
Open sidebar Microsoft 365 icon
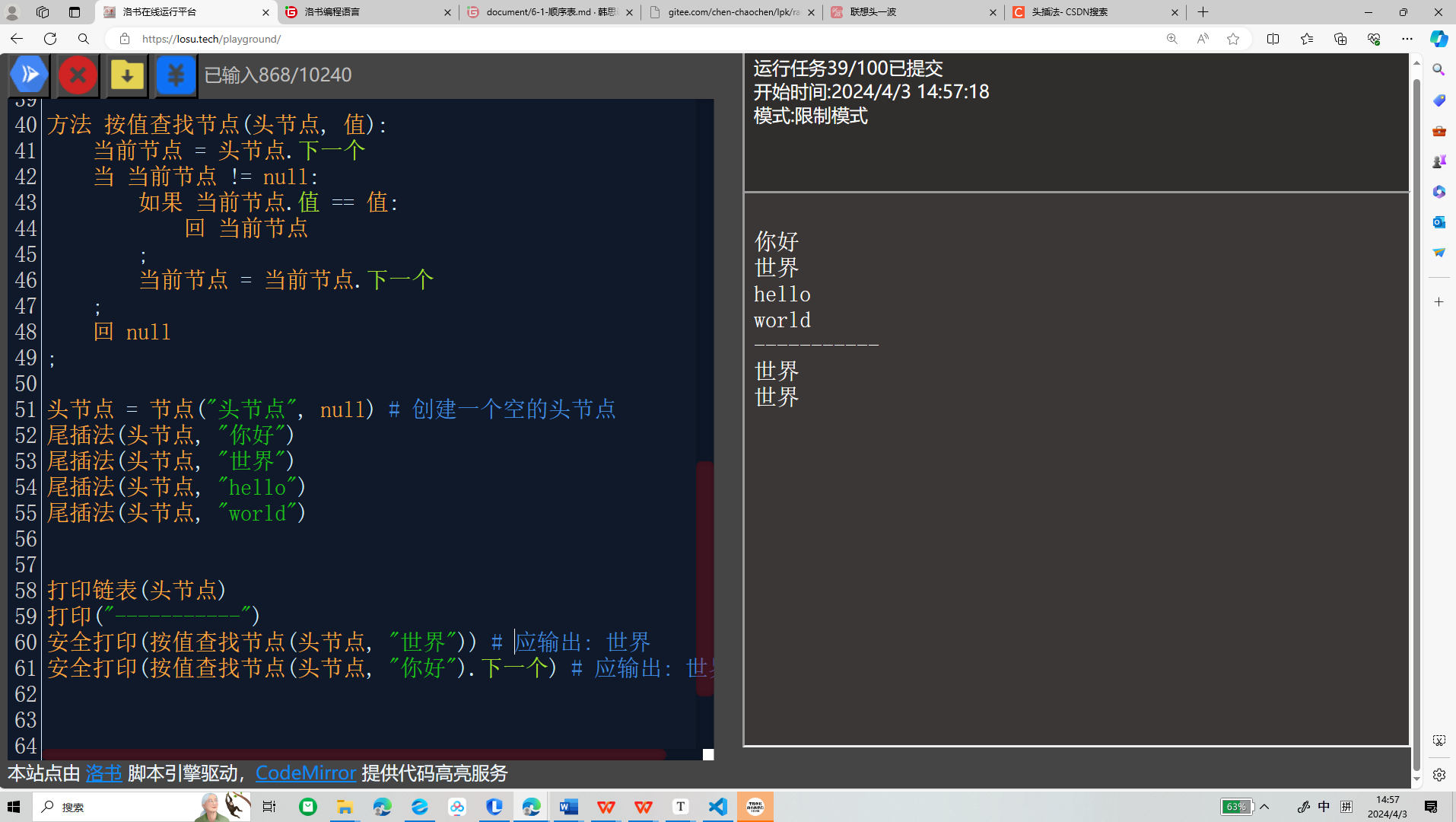(x=1439, y=192)
